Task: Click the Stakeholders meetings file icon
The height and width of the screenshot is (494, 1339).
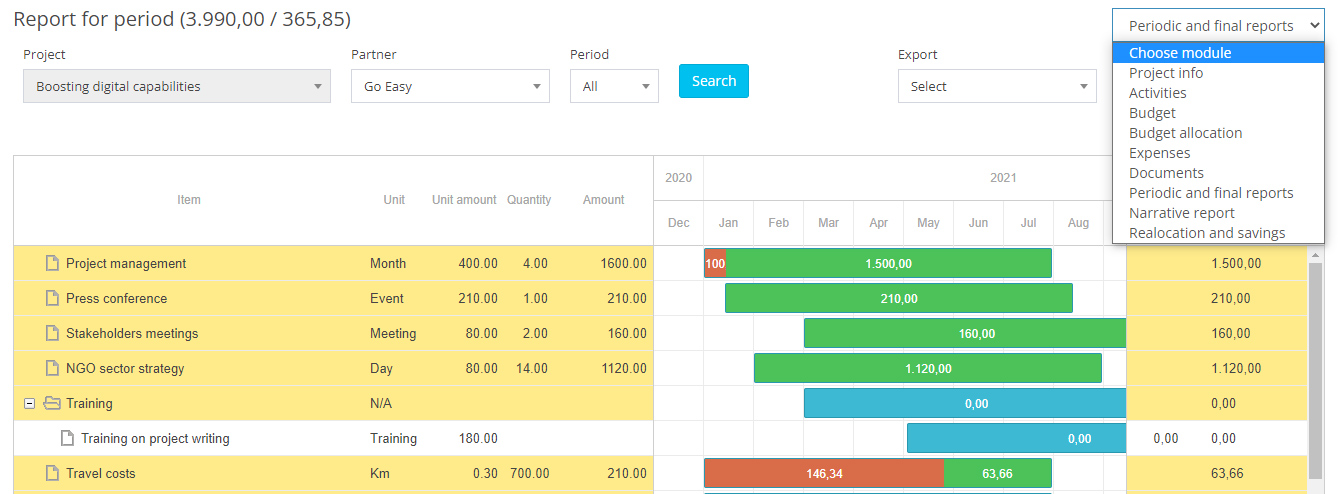Action: [52, 334]
